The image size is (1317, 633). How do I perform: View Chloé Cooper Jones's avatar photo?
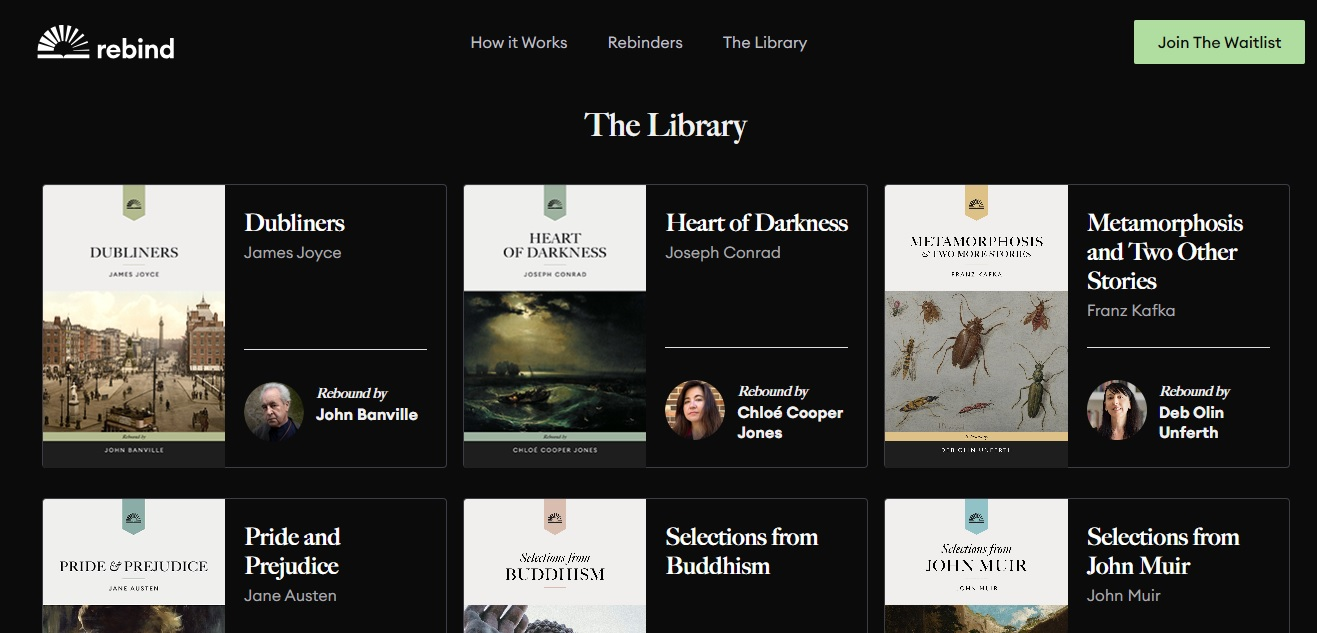pos(695,410)
